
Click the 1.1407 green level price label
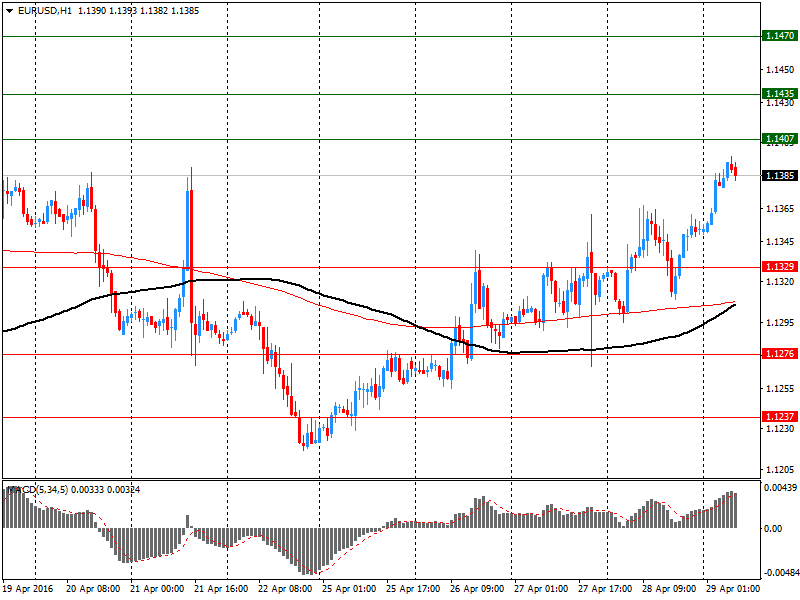[780, 138]
